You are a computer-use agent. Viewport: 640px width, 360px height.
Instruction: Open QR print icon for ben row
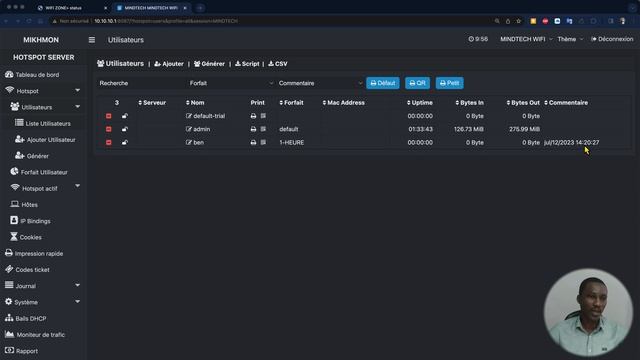click(x=263, y=142)
